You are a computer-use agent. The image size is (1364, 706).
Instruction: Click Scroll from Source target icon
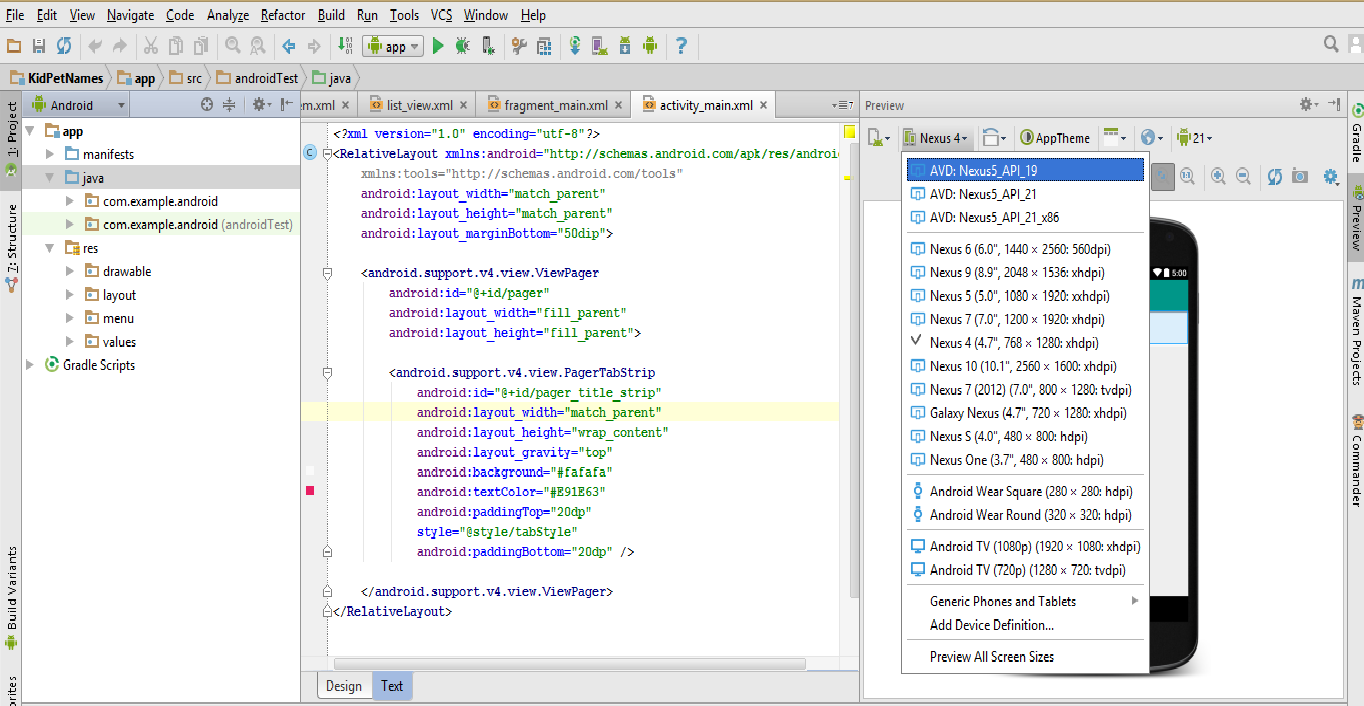[207, 104]
